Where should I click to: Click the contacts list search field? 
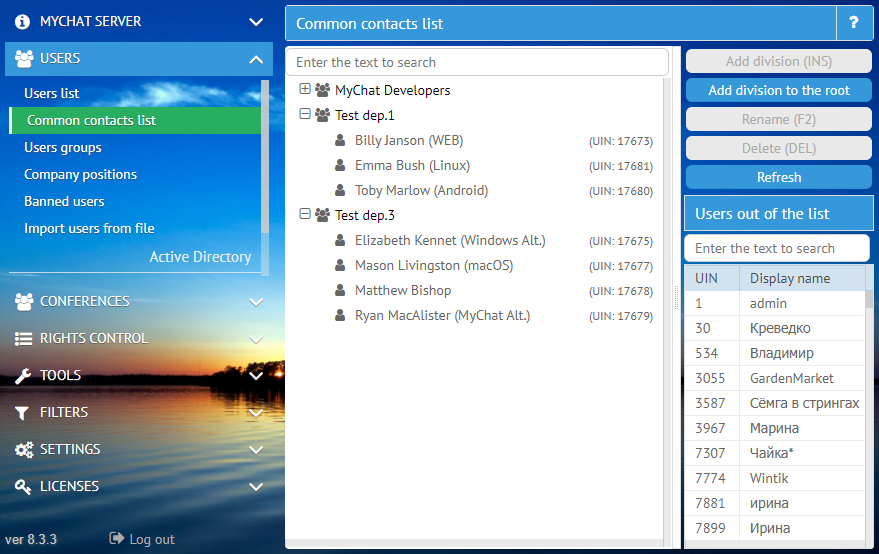tap(477, 62)
